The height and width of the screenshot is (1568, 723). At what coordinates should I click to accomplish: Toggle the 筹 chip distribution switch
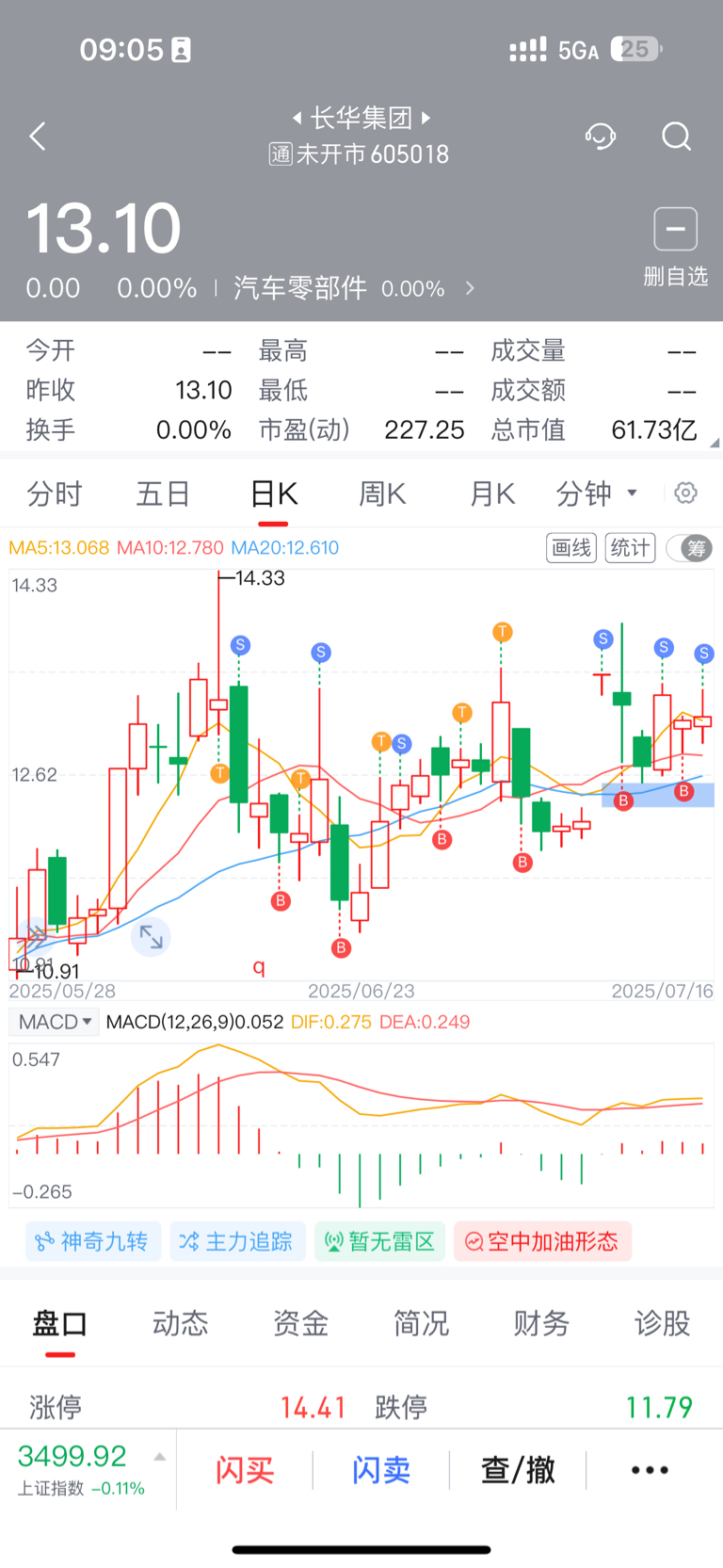click(690, 548)
